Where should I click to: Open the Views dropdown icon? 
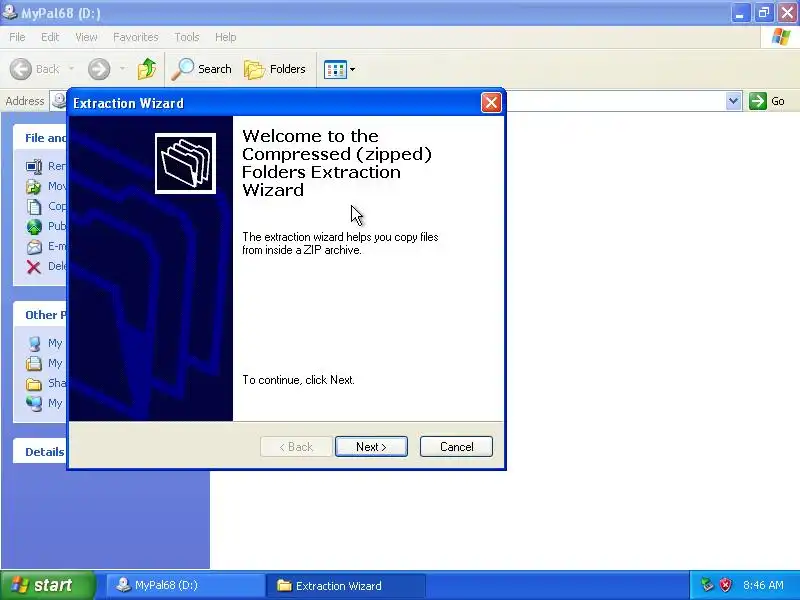click(x=339, y=69)
